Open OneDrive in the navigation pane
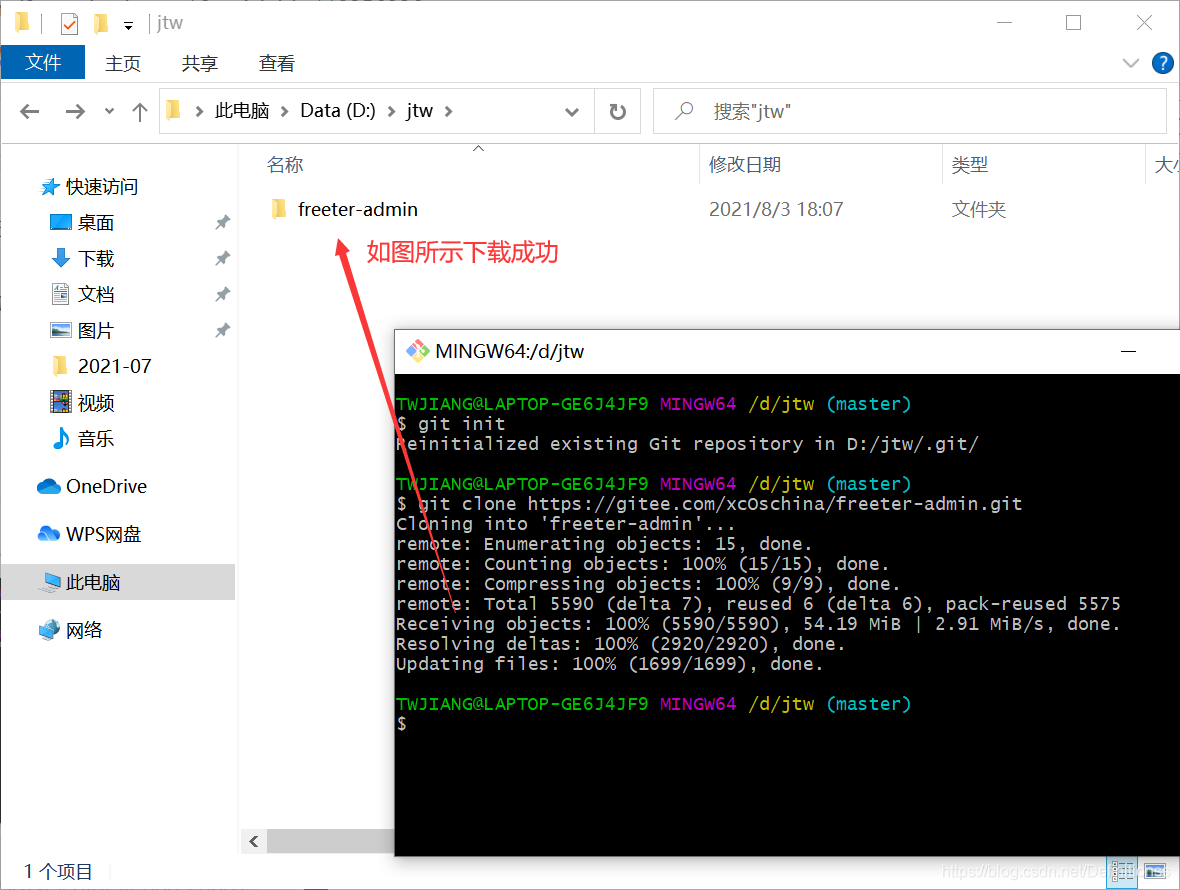Screen dimensions: 1180x890 (106, 487)
